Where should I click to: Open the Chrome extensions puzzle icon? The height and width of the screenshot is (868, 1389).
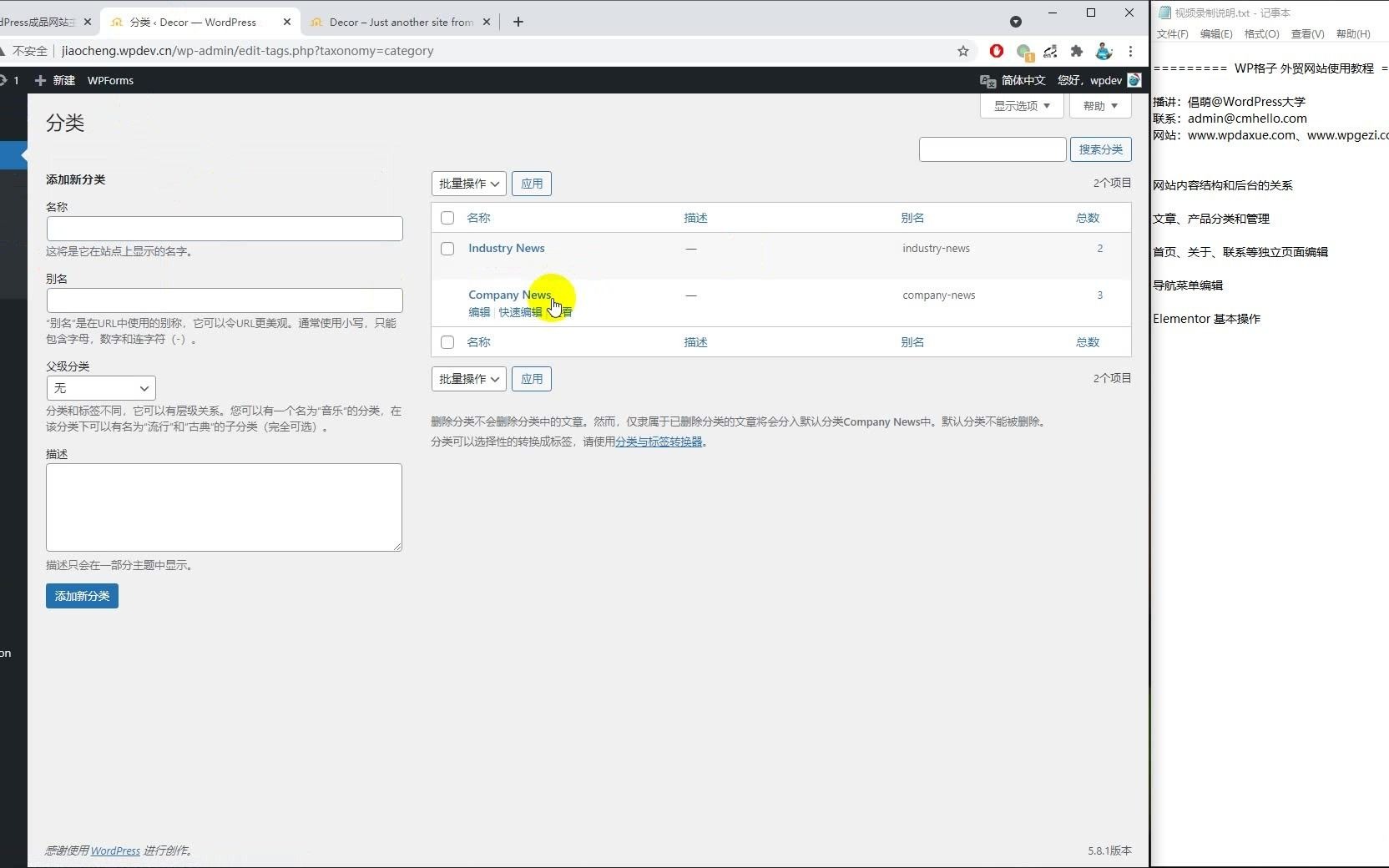pos(1077,51)
